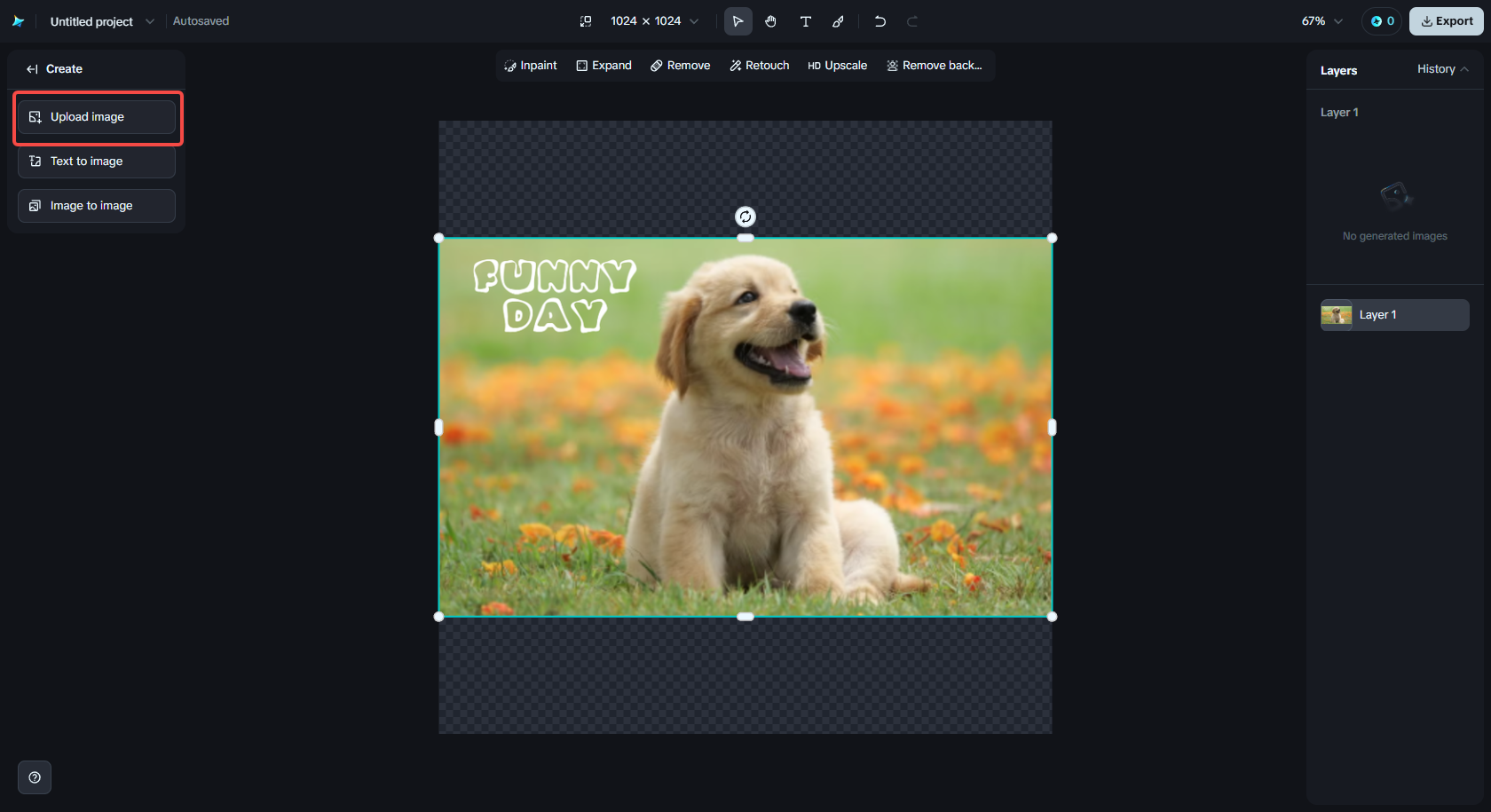Screen dimensions: 1491x812
Task: Click the bottom edge resize handle
Action: tap(745, 617)
